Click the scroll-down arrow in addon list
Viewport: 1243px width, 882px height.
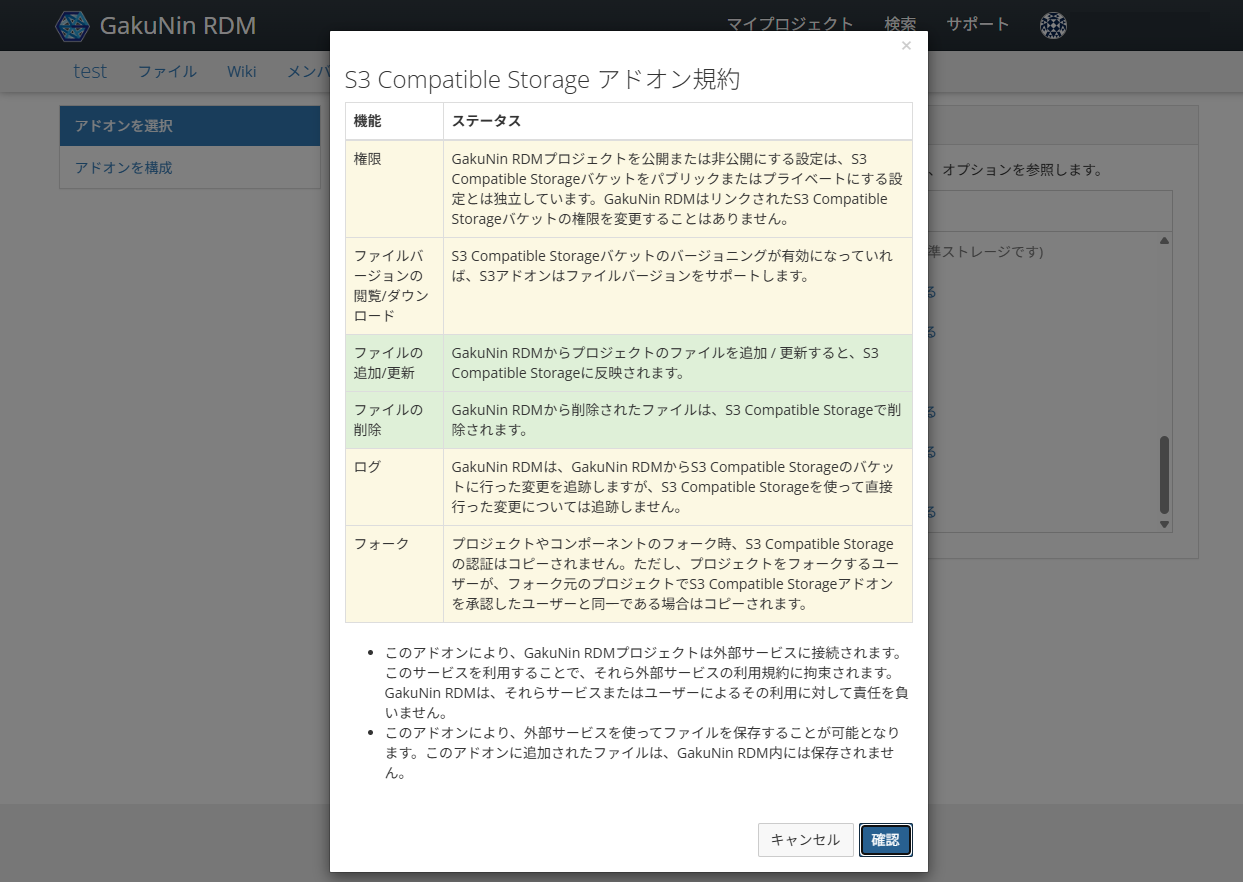[1164, 524]
